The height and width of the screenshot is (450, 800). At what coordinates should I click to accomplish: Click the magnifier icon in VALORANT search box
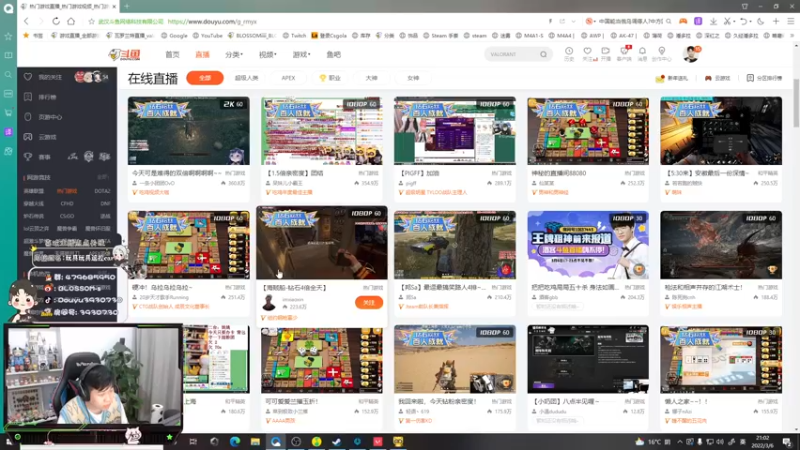point(543,54)
